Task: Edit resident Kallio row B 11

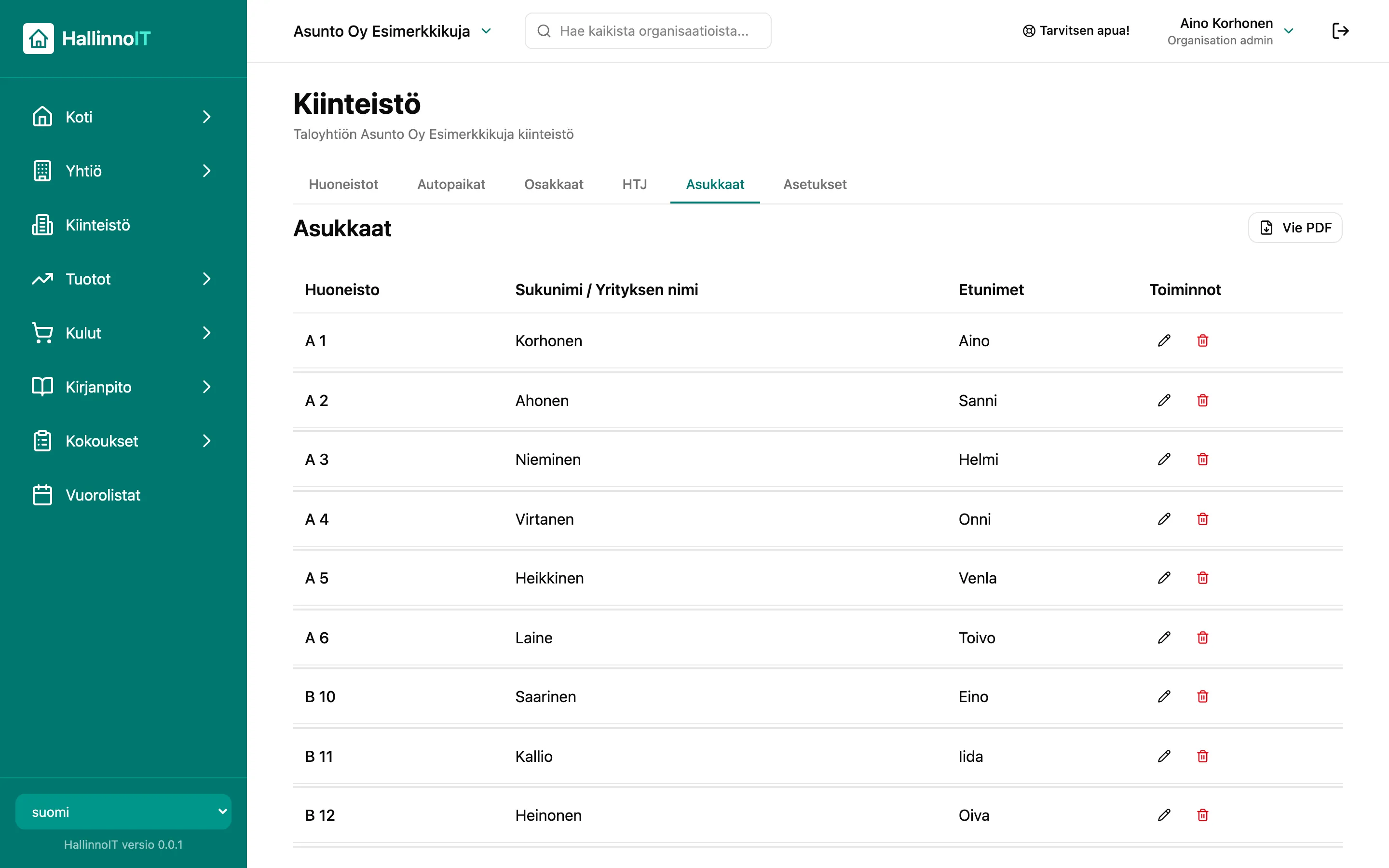Action: tap(1164, 756)
